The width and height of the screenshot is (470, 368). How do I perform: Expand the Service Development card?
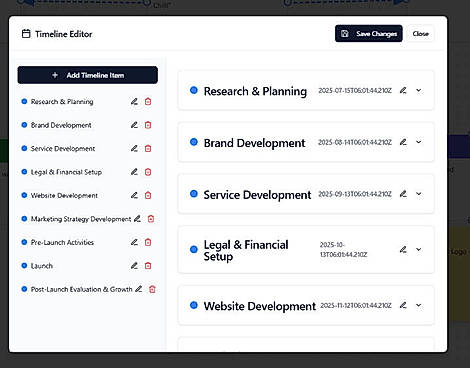coord(419,194)
